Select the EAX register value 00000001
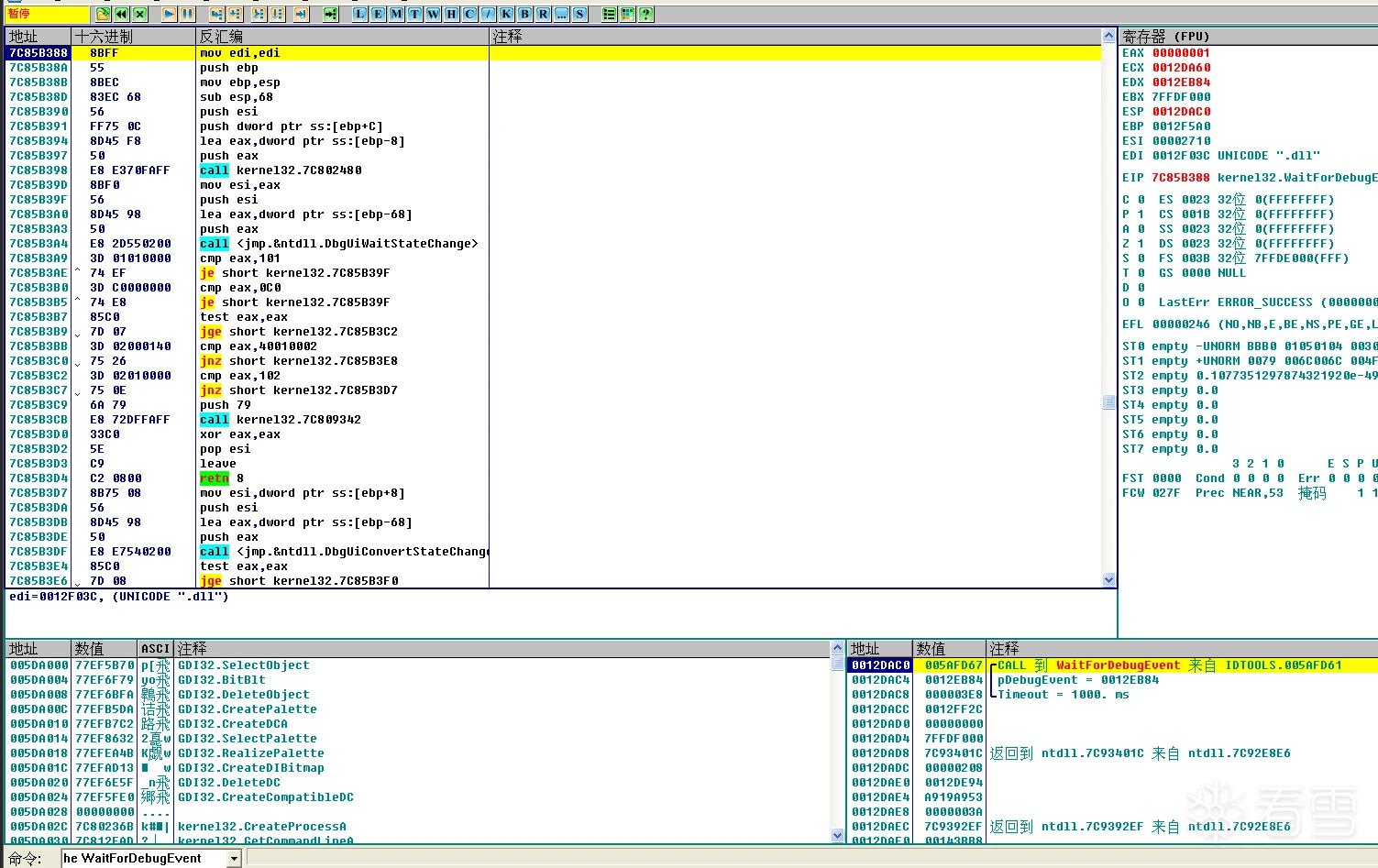The width and height of the screenshot is (1378, 868). [x=1181, y=53]
